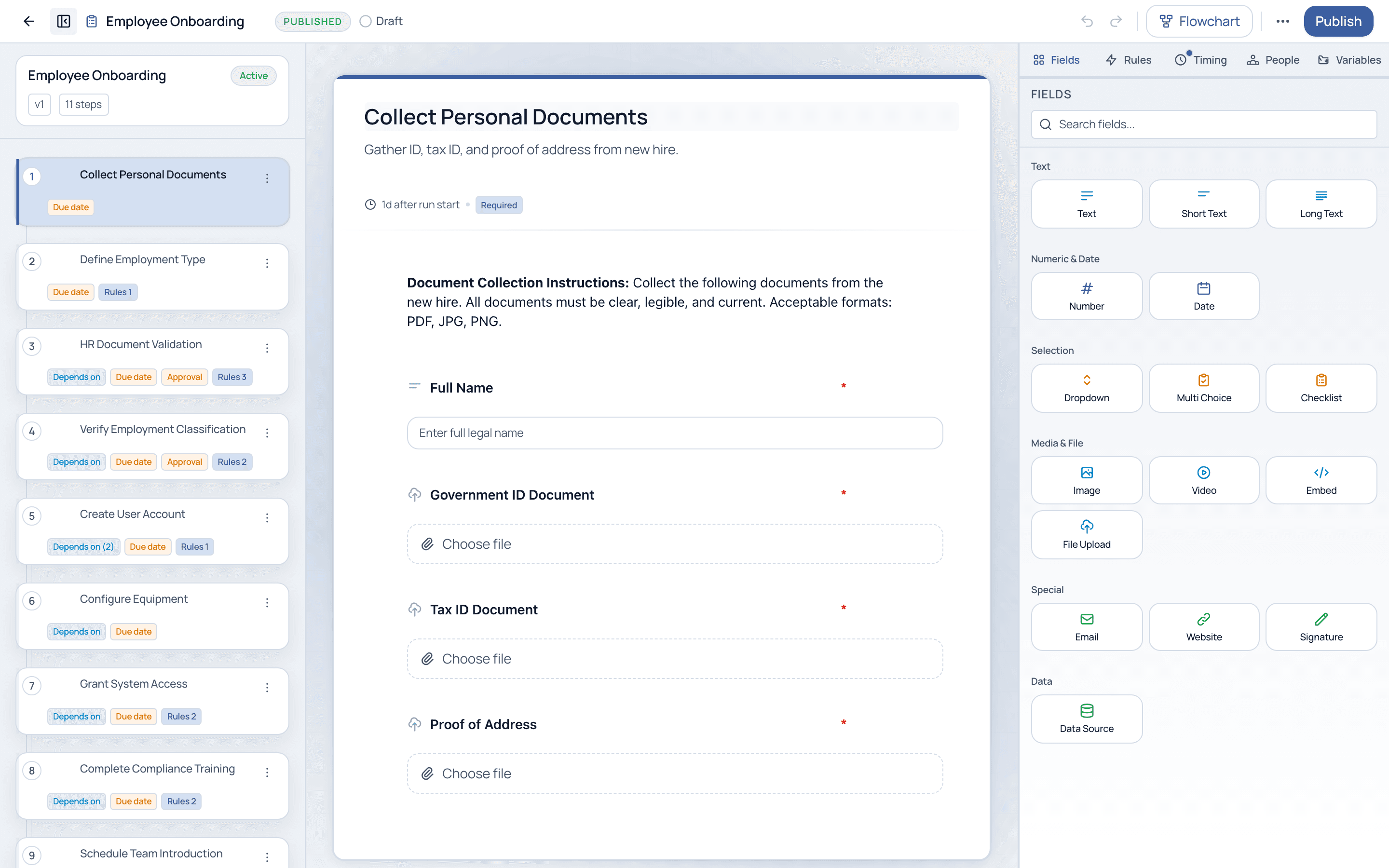The height and width of the screenshot is (868, 1389).
Task: Switch to the Rules tab
Action: [1129, 60]
